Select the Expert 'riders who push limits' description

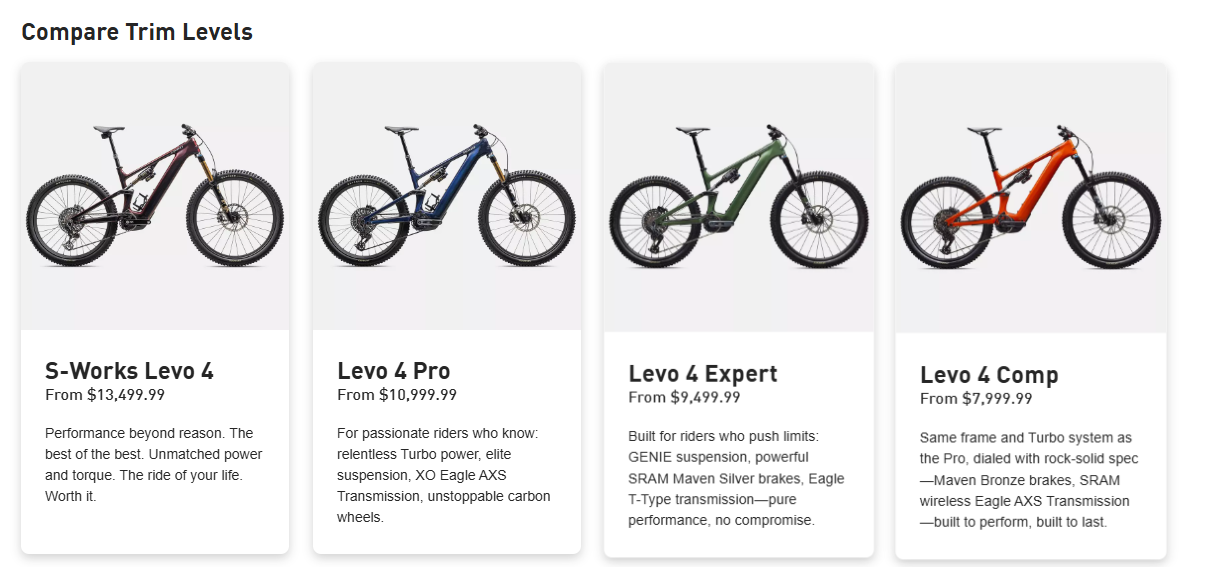736,478
